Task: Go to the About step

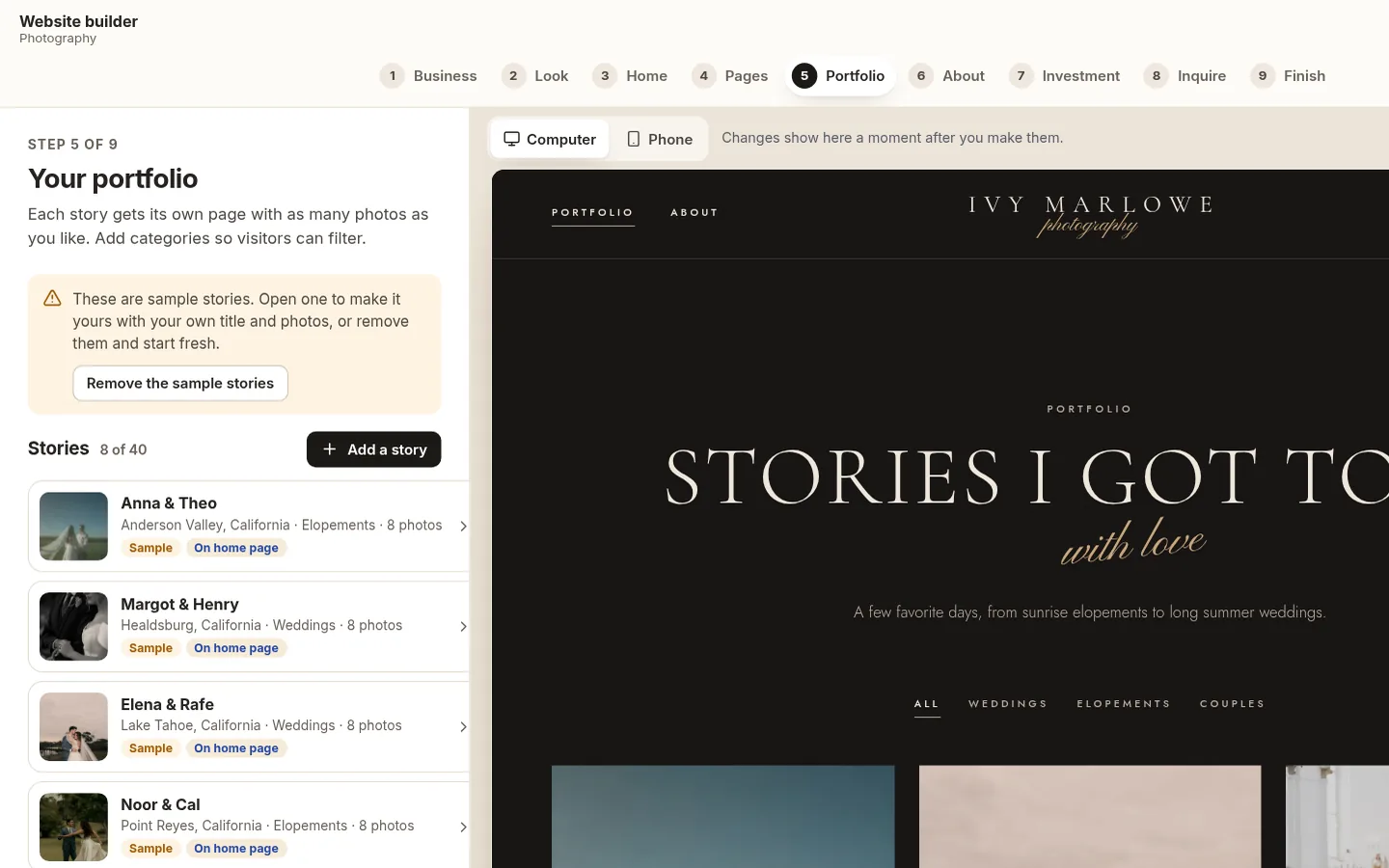Action: (x=947, y=76)
